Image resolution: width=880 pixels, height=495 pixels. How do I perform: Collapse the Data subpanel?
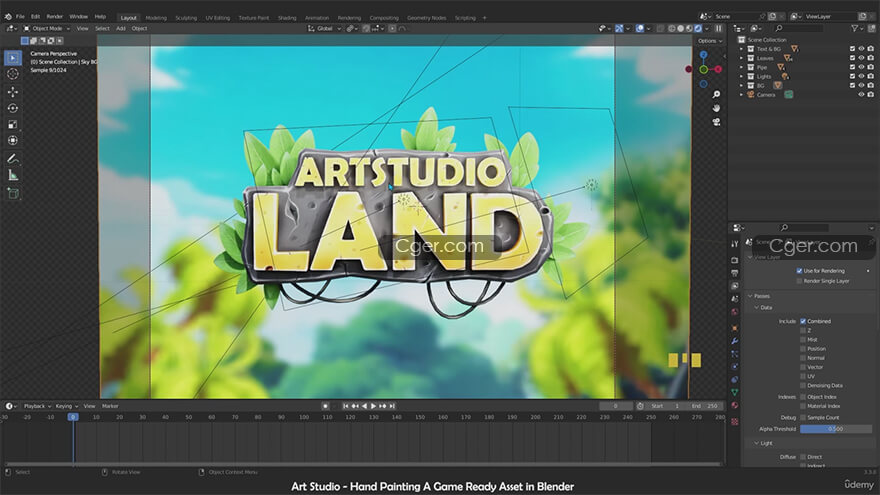coord(757,308)
